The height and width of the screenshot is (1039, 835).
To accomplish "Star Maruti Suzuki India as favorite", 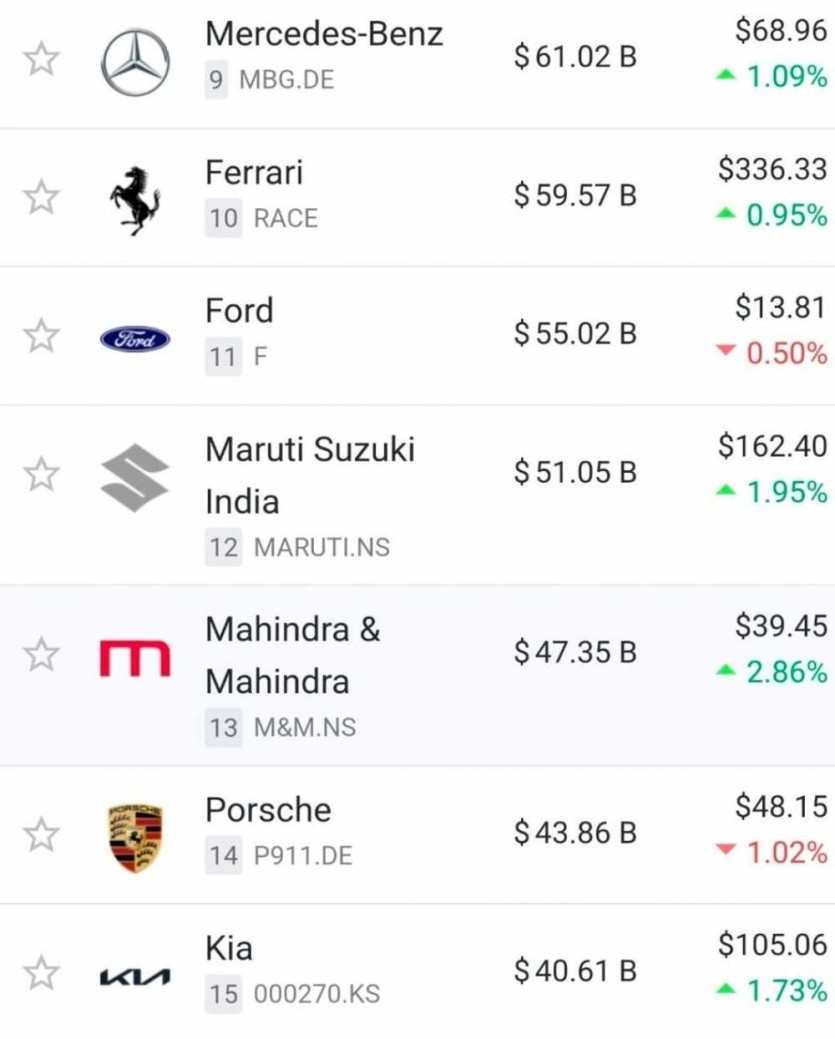I will 41,474.
